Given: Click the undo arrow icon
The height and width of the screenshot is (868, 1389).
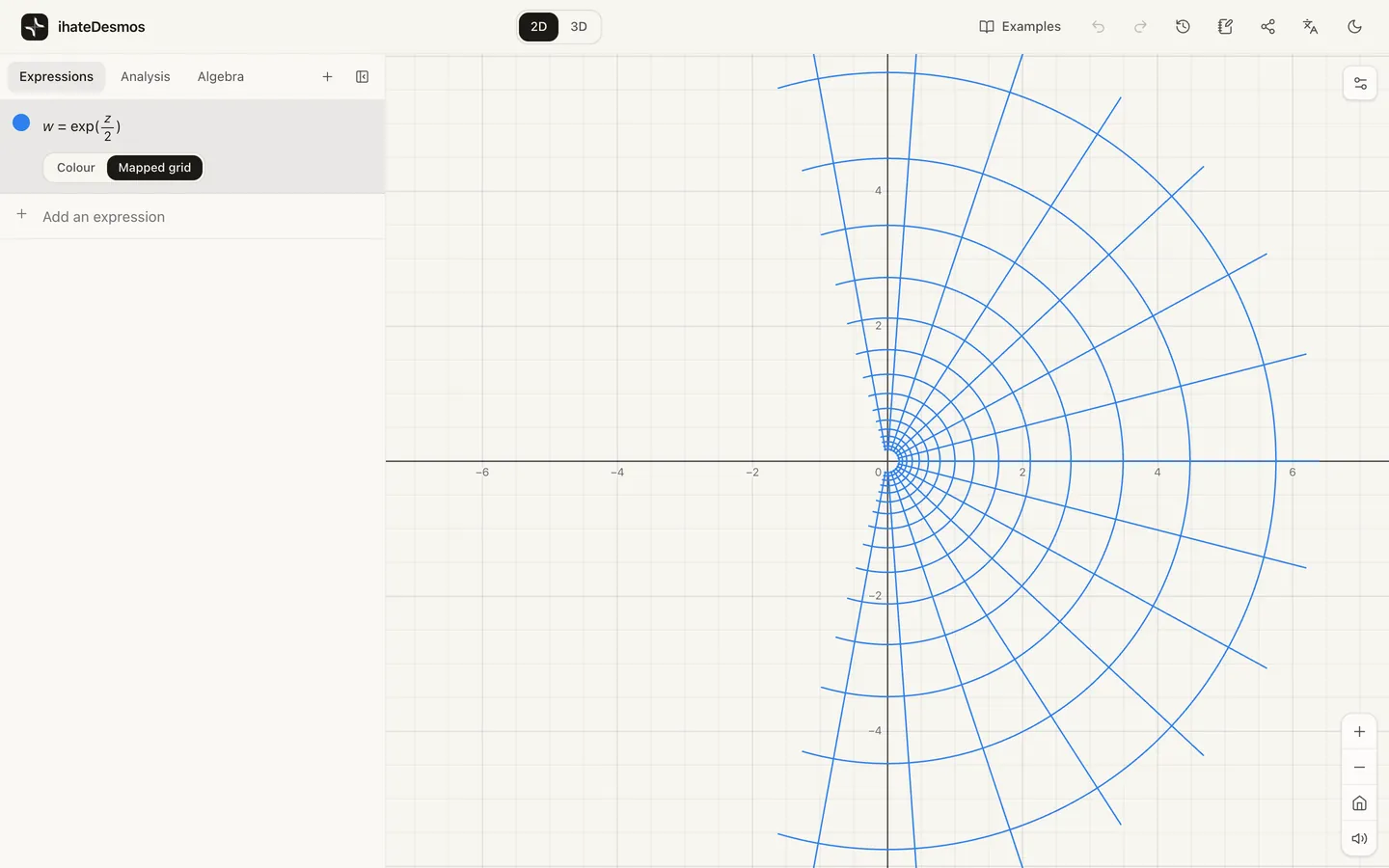Looking at the screenshot, I should (x=1098, y=27).
